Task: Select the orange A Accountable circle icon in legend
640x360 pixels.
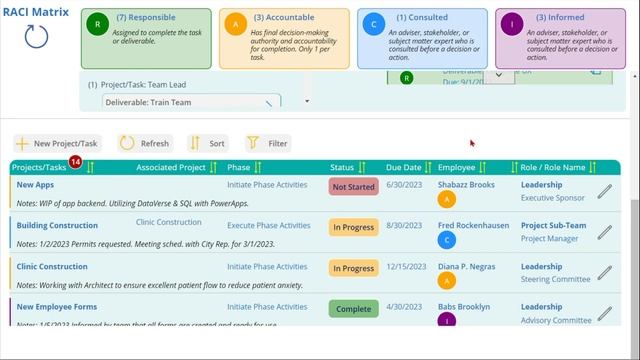Action: (x=236, y=24)
